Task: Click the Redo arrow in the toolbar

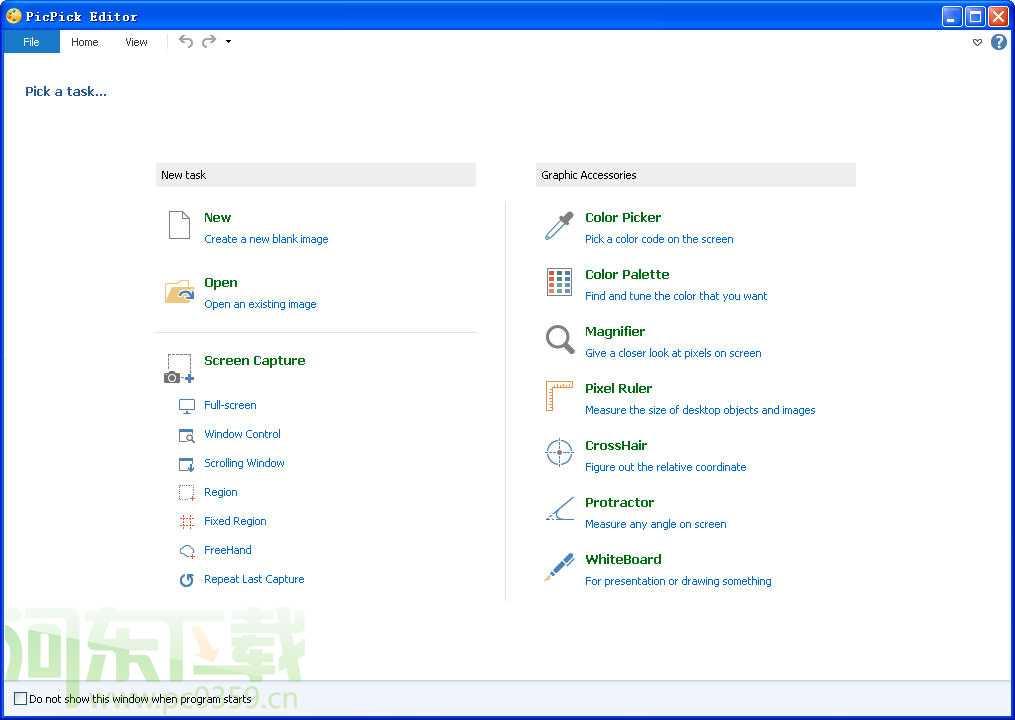Action: pos(208,41)
